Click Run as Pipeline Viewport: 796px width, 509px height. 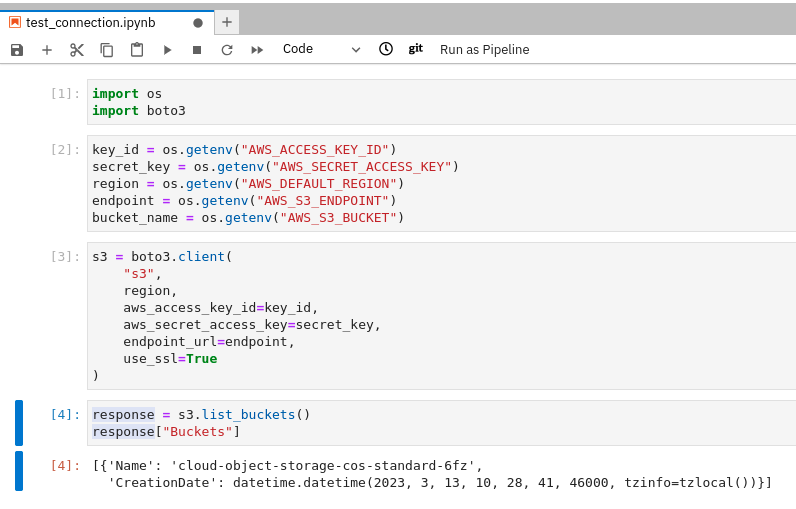click(484, 50)
